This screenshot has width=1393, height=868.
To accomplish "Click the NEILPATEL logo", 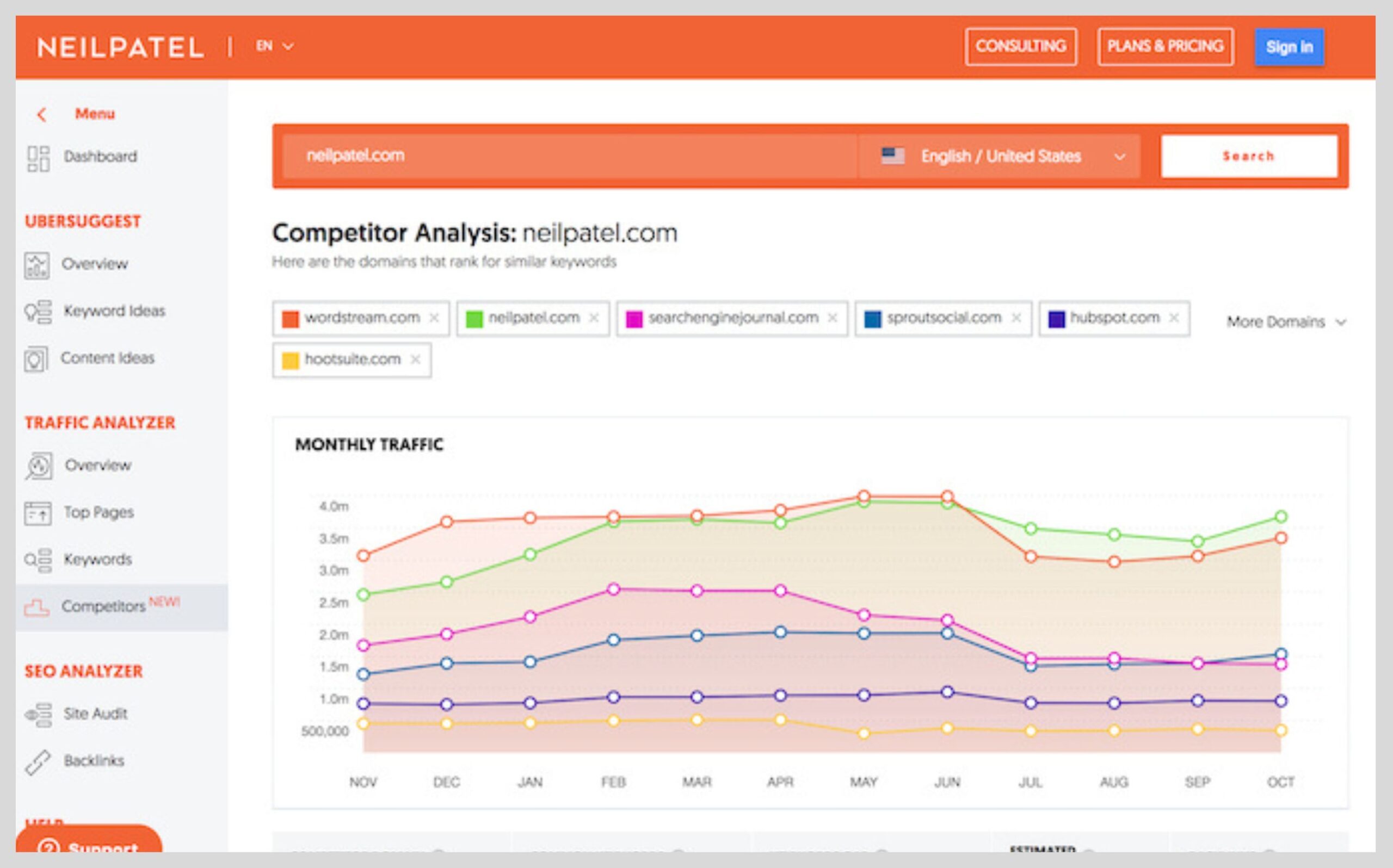I will click(x=121, y=48).
